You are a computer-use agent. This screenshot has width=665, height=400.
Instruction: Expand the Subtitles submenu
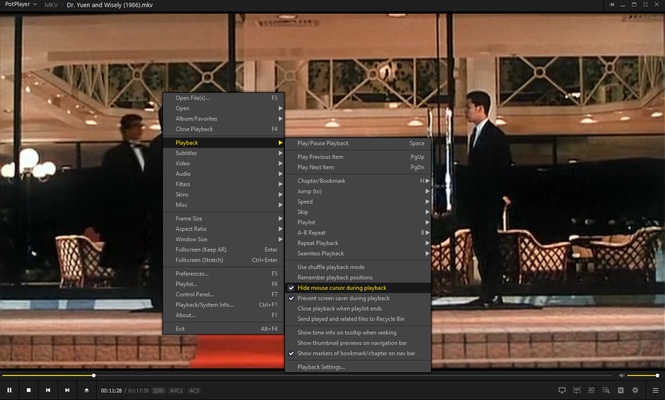click(224, 153)
